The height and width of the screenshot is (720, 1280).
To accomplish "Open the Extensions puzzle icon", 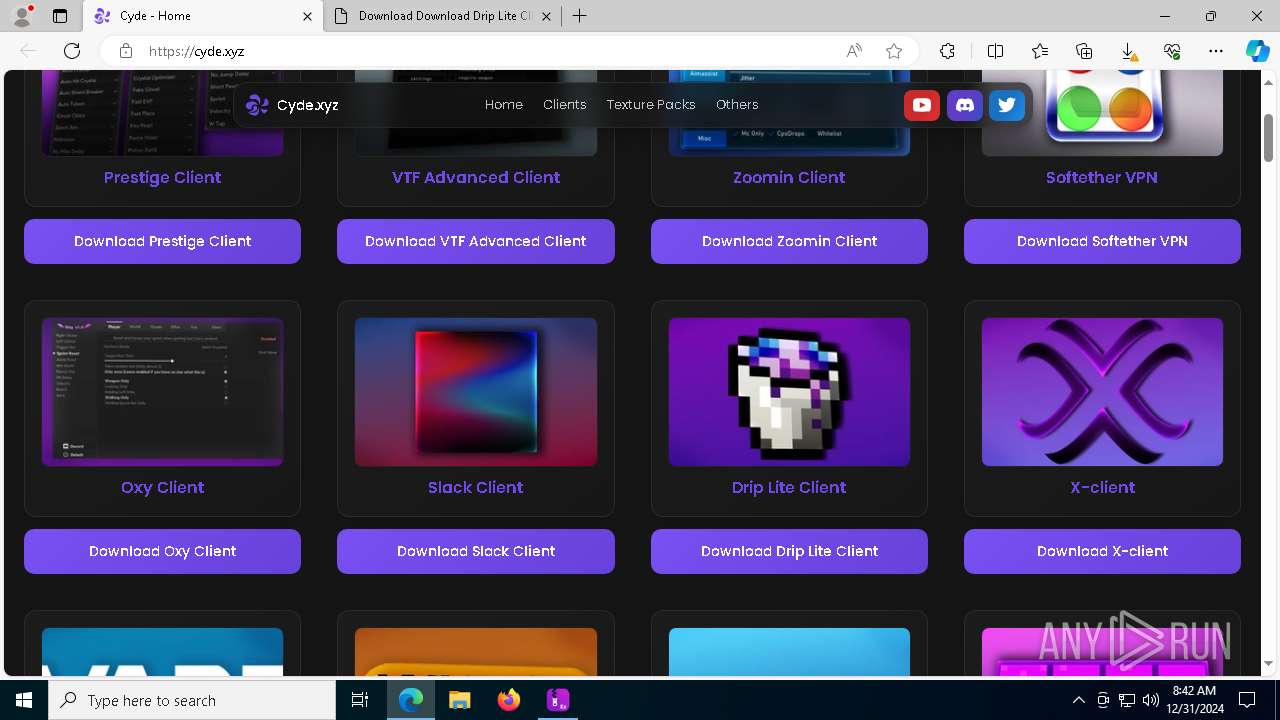I will (x=947, y=51).
